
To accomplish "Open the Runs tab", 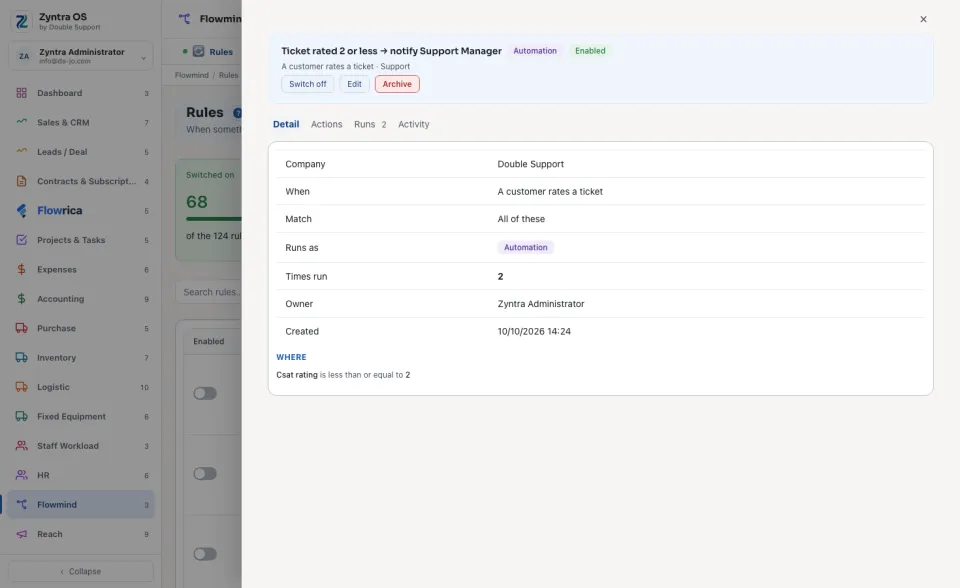I will tap(370, 124).
